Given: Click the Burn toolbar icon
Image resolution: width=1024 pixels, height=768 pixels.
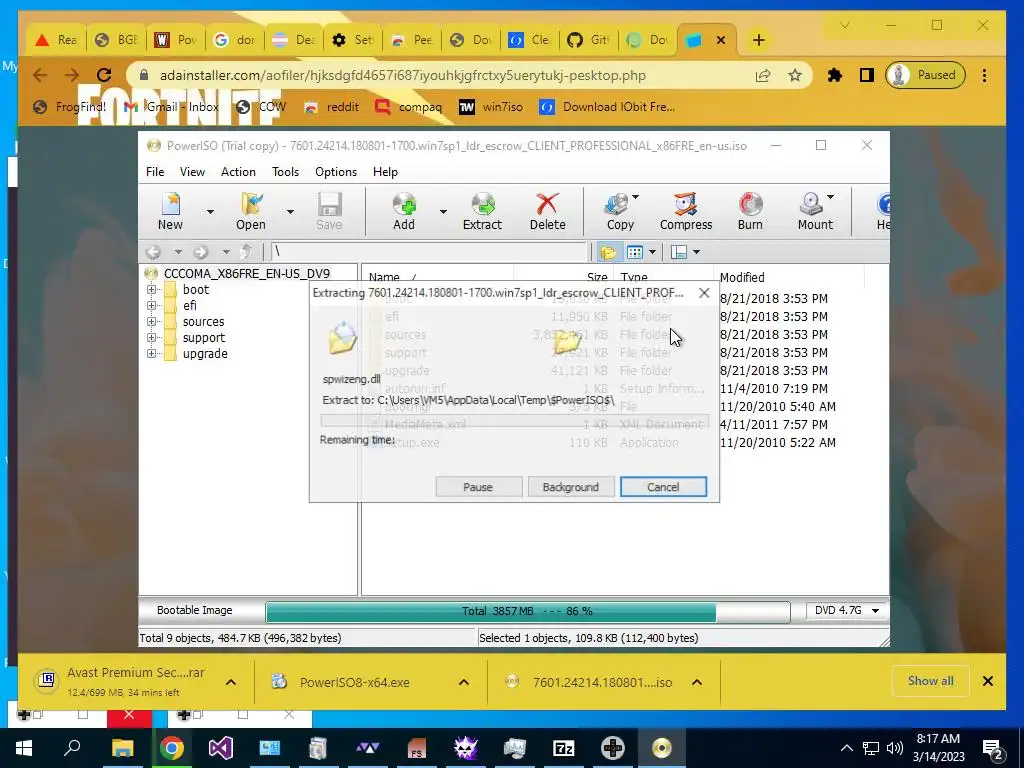Looking at the screenshot, I should coord(750,211).
